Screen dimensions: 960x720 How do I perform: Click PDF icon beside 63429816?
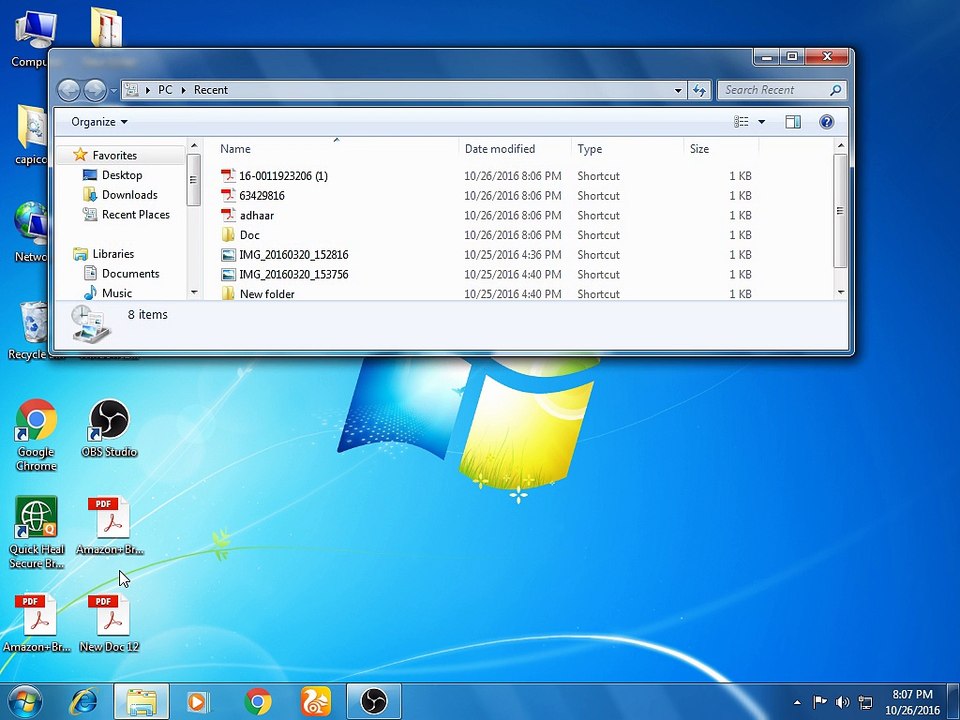228,195
